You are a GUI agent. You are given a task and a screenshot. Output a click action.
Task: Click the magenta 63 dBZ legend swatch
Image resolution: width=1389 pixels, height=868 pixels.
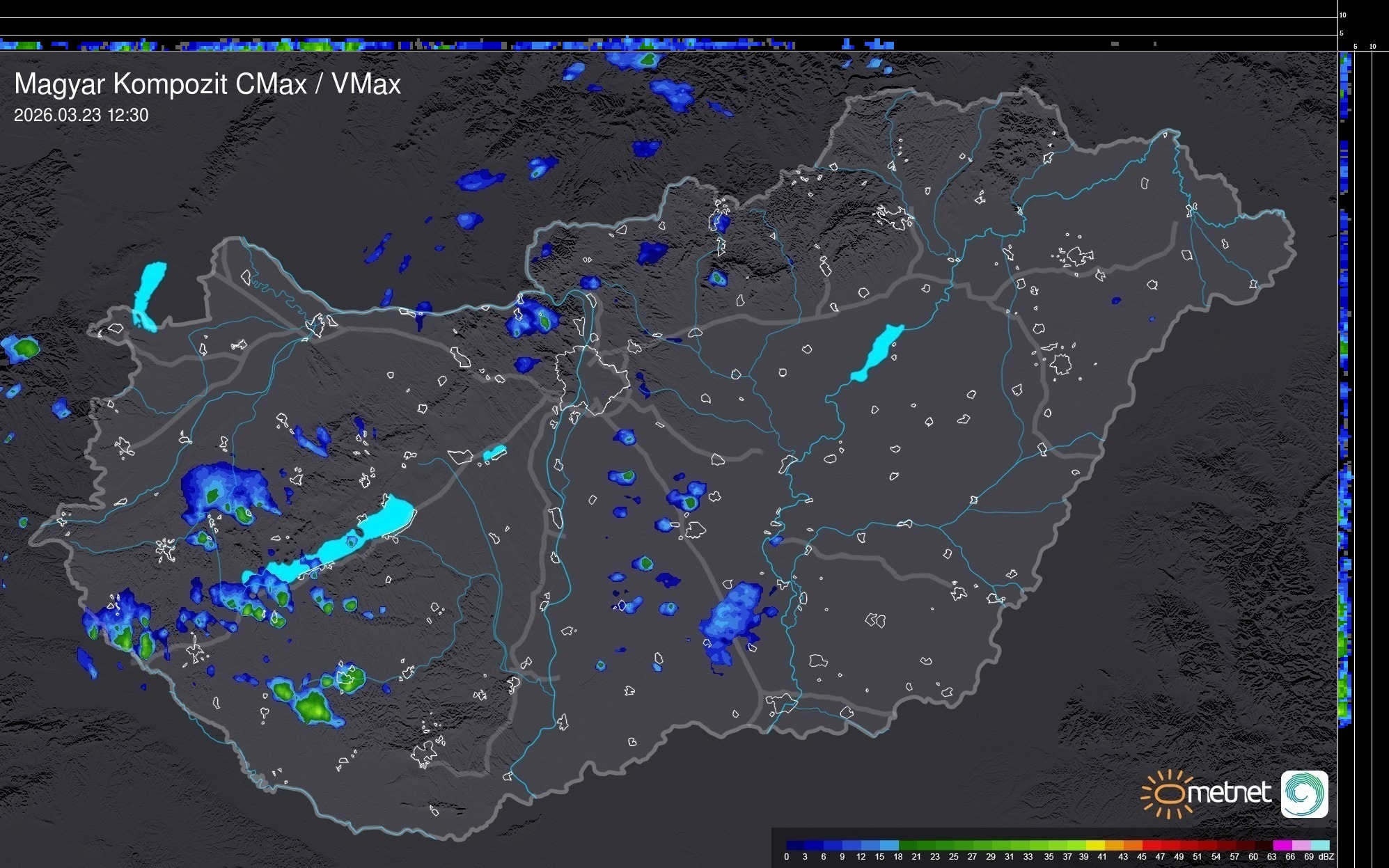click(x=1282, y=845)
